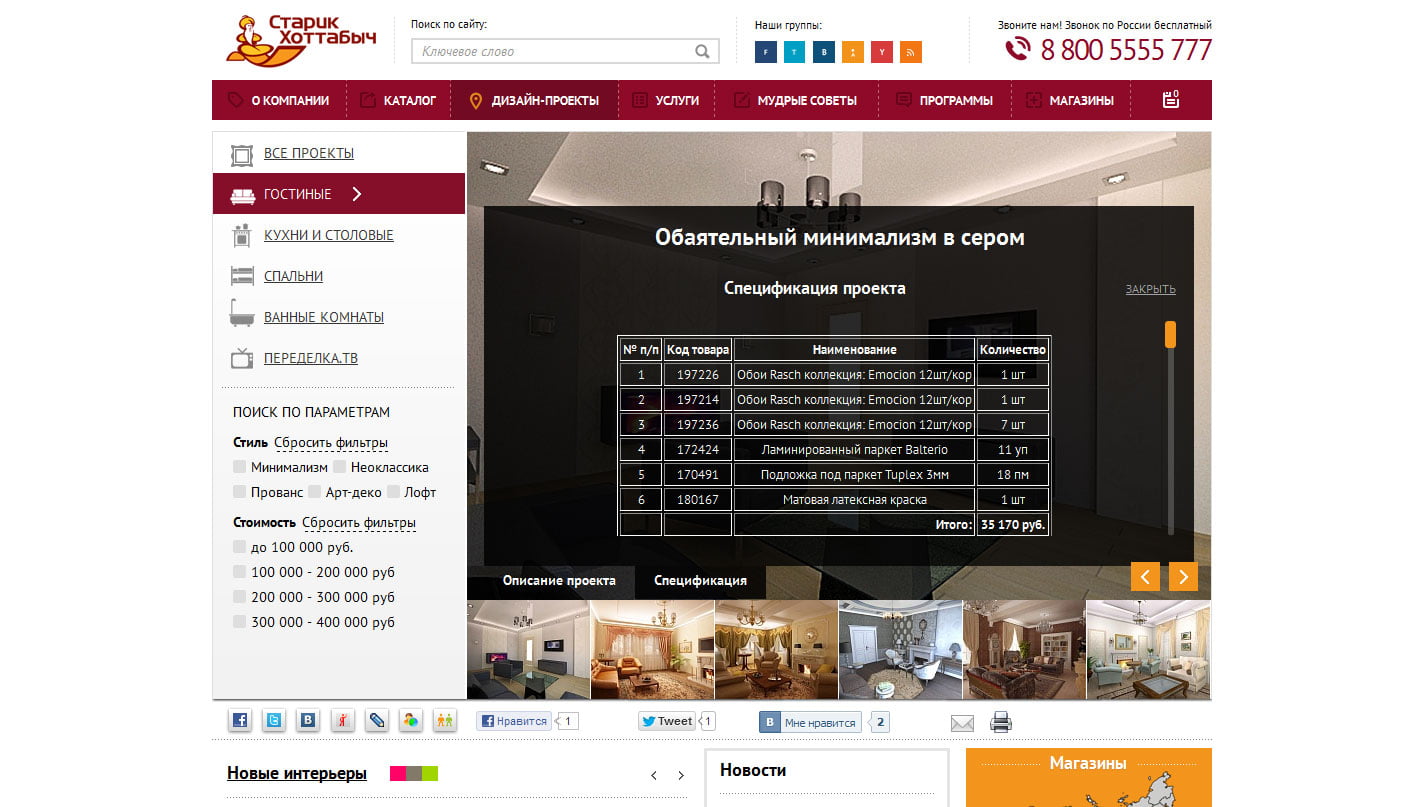Screen dimensions: 1423x807
Task: Open the YouTube group icon in header
Action: pyautogui.click(x=881, y=52)
